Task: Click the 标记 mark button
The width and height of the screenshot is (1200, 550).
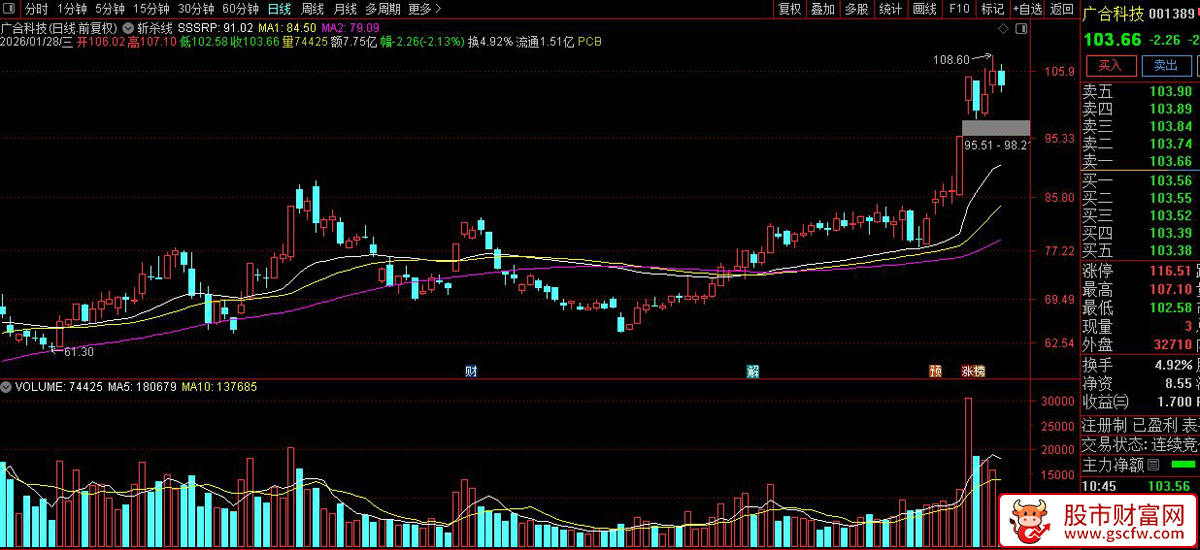Action: coord(992,9)
